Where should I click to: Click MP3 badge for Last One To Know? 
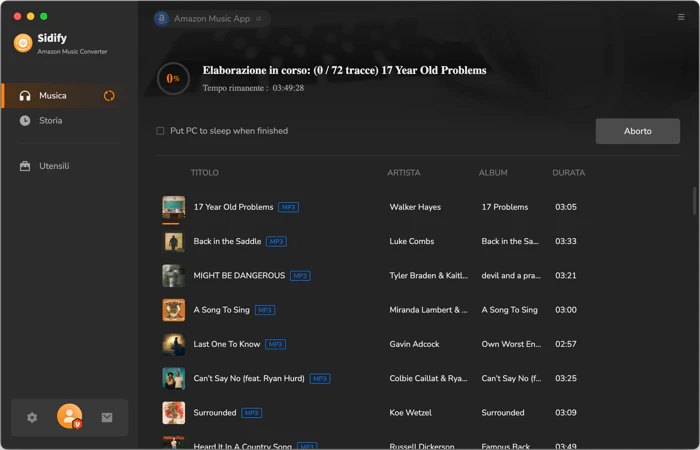tap(275, 344)
